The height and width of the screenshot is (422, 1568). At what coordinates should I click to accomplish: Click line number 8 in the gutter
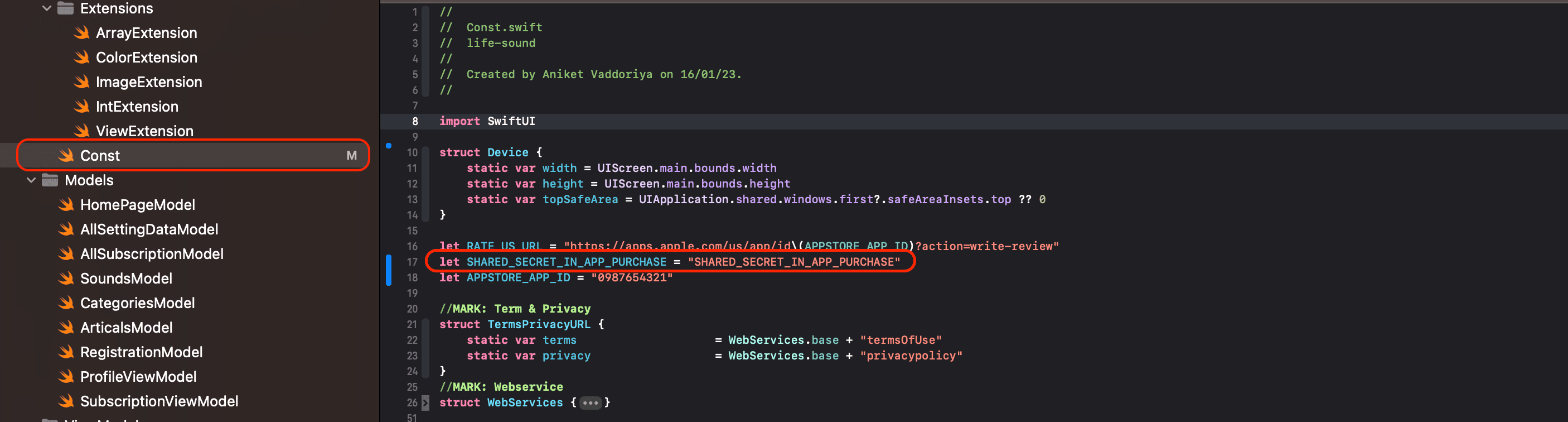point(415,121)
